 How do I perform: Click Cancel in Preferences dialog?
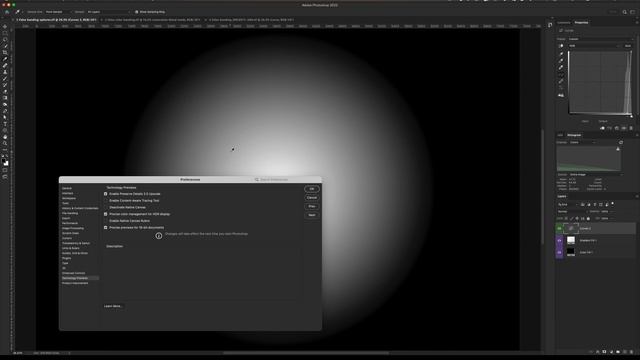(x=312, y=198)
